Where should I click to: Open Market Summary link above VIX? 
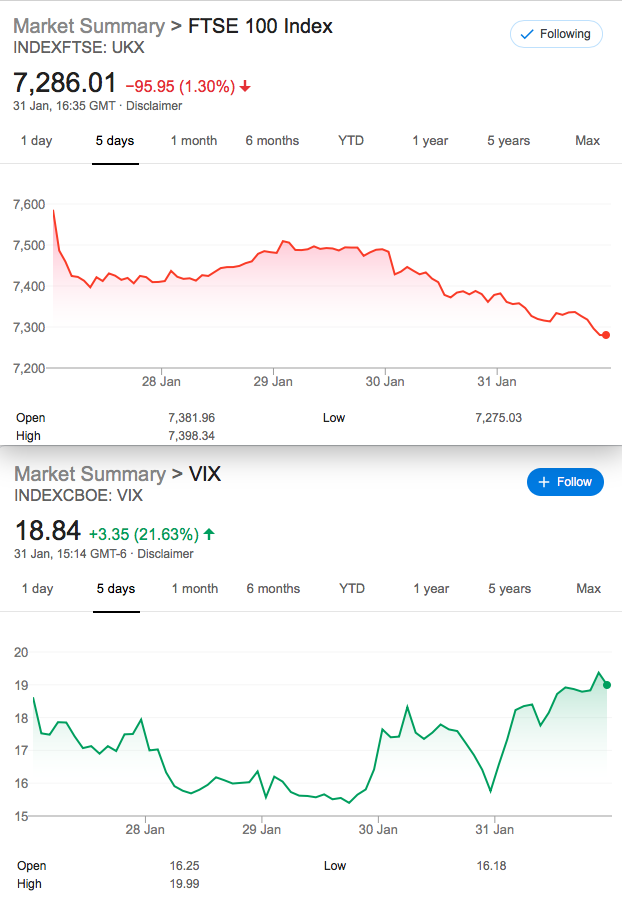[90, 474]
